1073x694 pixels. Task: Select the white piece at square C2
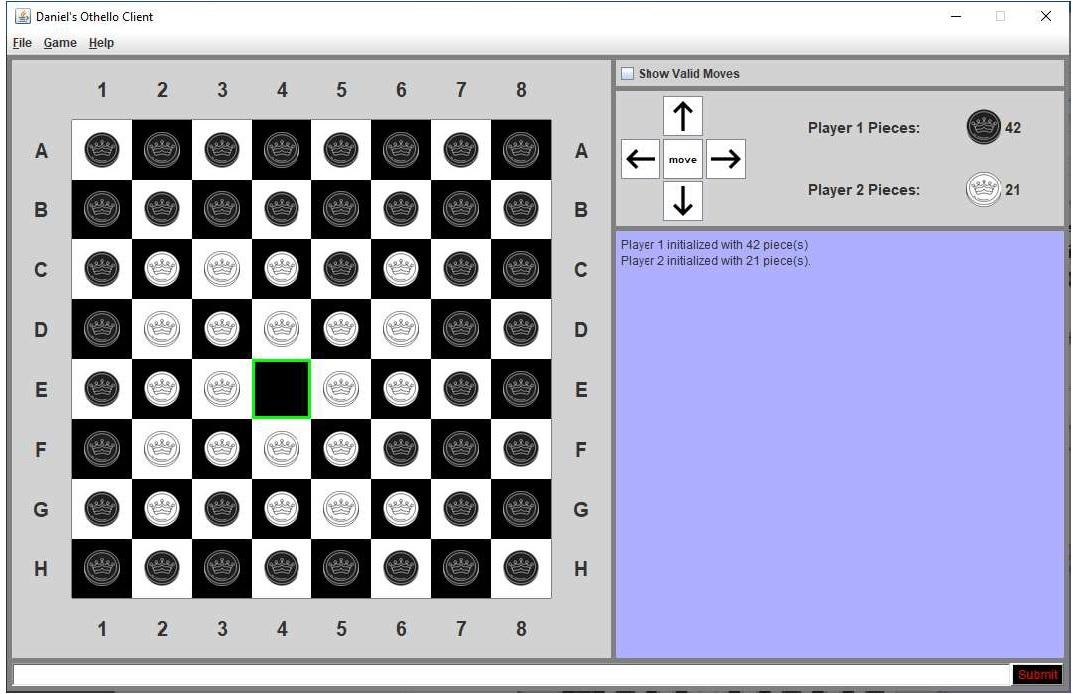coord(161,269)
